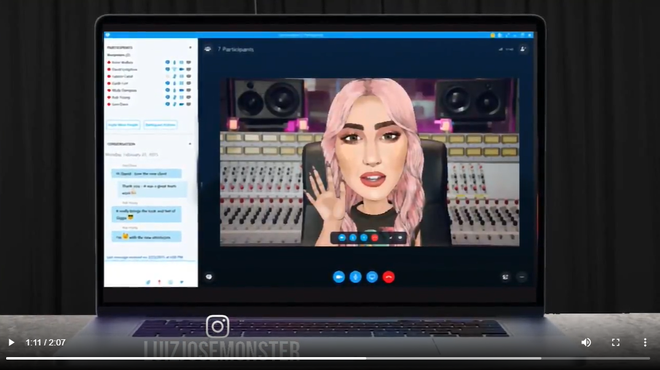660x370 pixels.
Task: Enter fullscreen in the video player
Action: click(615, 343)
